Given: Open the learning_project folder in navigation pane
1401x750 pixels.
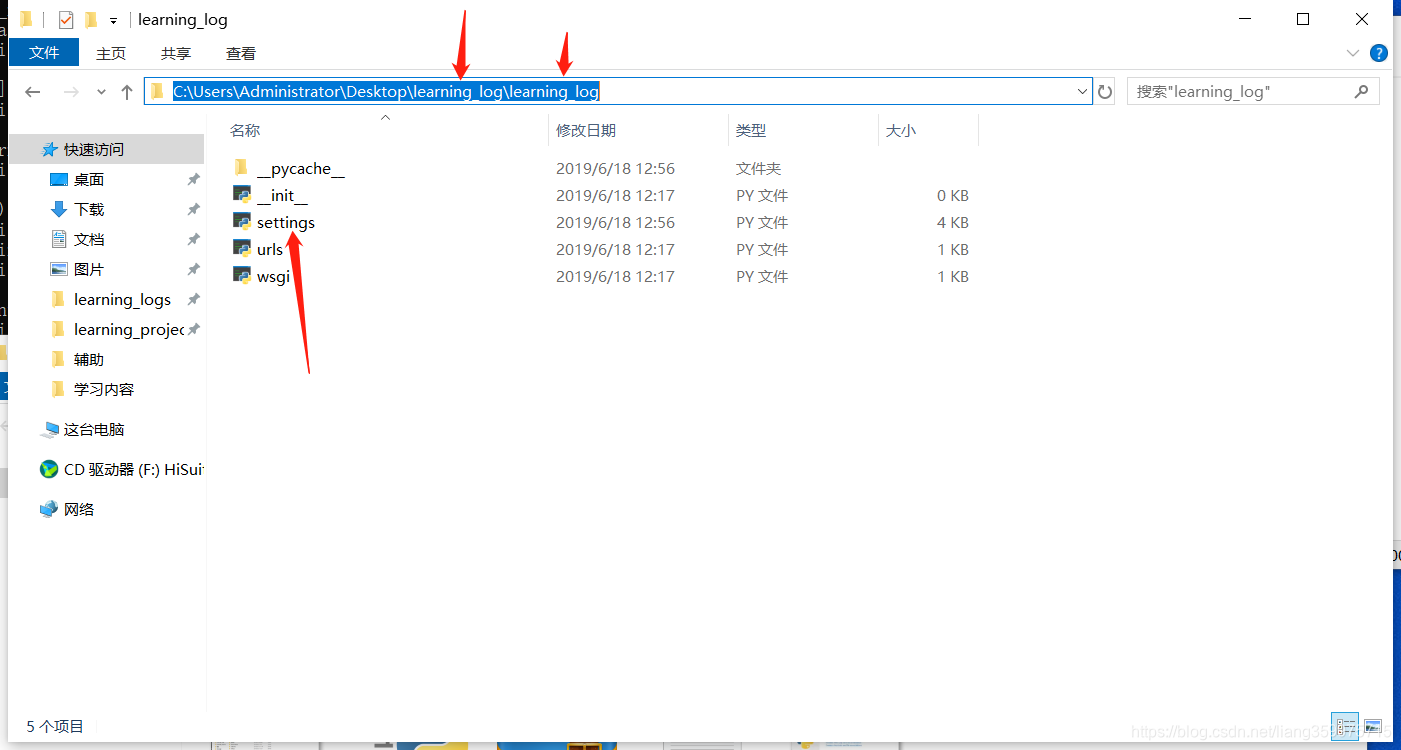Looking at the screenshot, I should pos(128,329).
